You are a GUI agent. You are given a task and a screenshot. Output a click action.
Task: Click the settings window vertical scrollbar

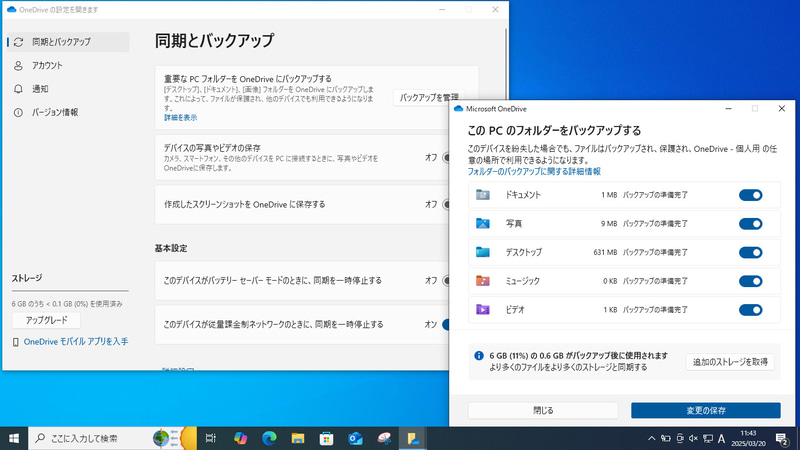(506, 64)
